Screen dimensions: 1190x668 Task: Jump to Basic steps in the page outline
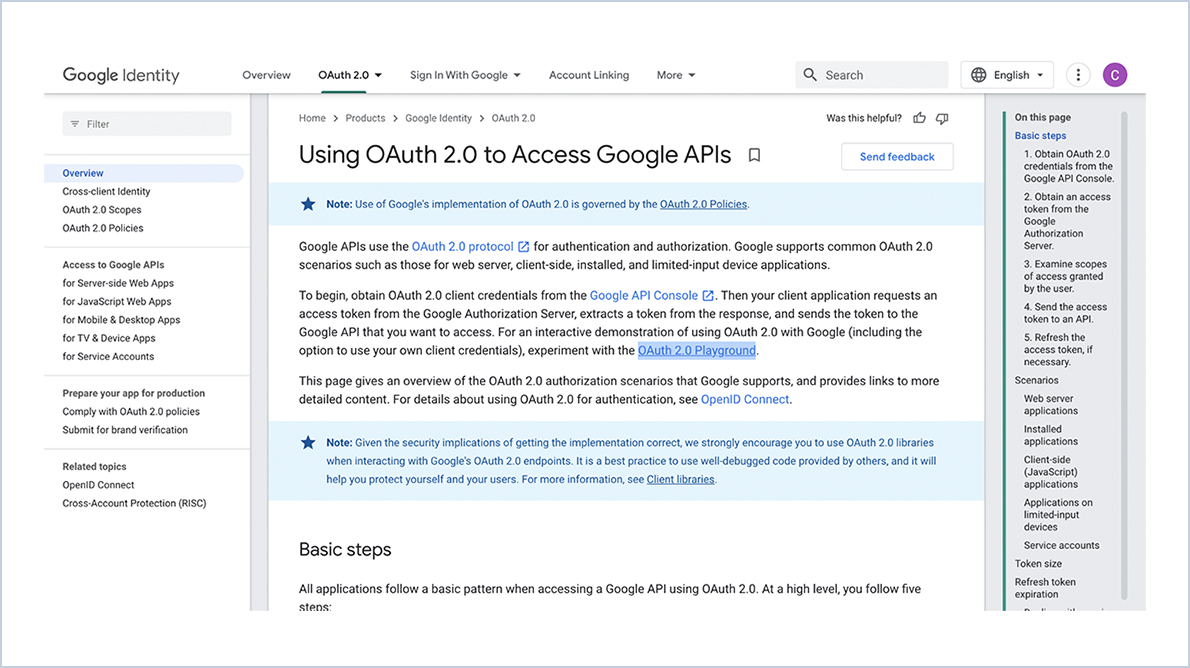point(1040,135)
